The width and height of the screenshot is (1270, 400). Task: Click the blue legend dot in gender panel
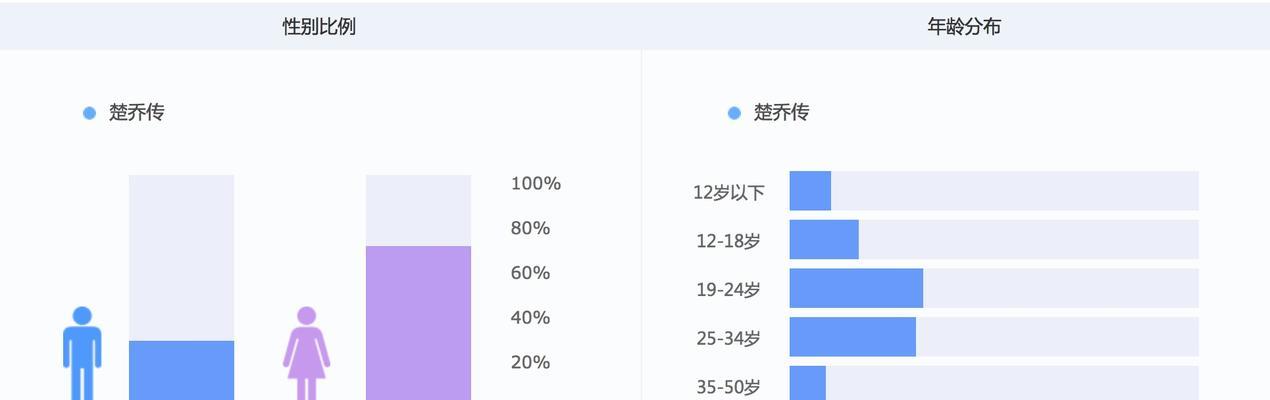click(89, 113)
